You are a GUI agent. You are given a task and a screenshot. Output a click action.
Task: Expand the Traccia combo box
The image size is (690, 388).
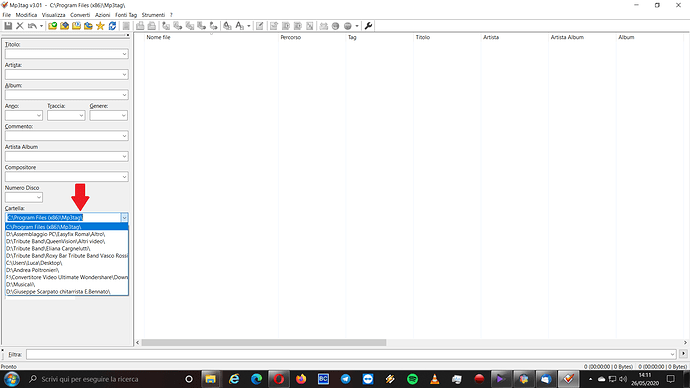pyautogui.click(x=81, y=116)
